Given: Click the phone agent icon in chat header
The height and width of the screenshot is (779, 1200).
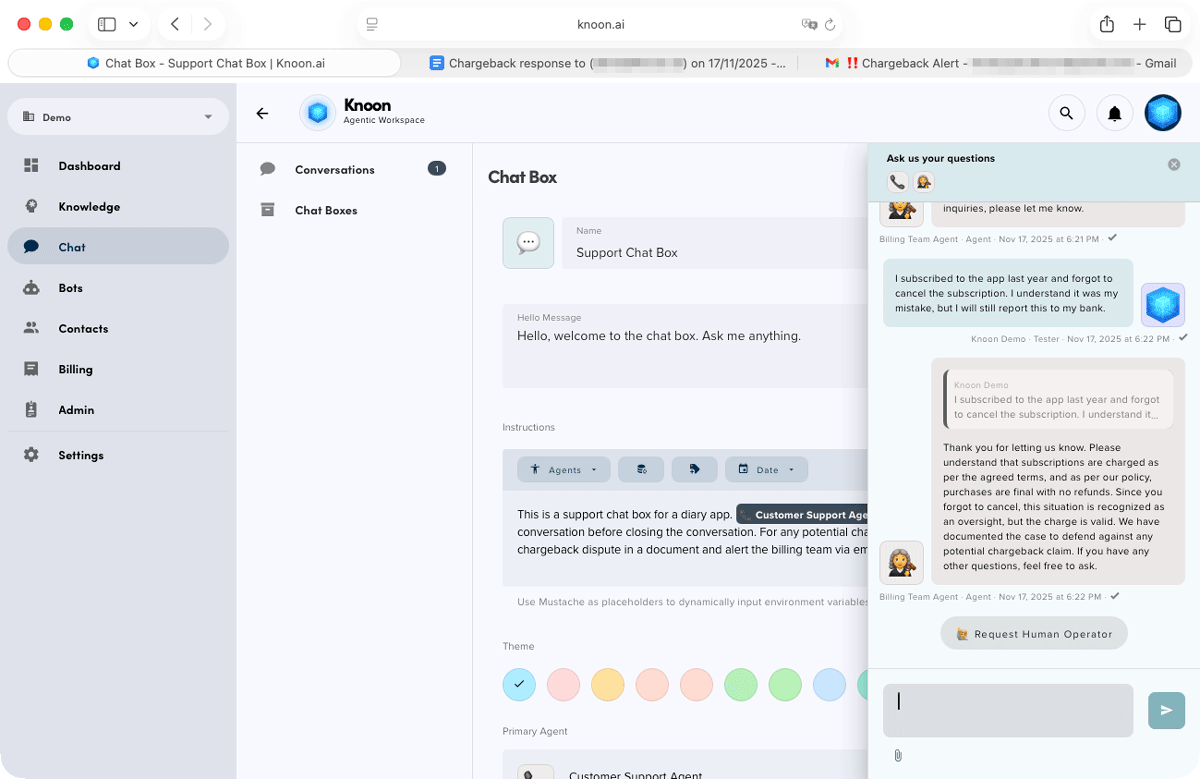Looking at the screenshot, I should 898,182.
